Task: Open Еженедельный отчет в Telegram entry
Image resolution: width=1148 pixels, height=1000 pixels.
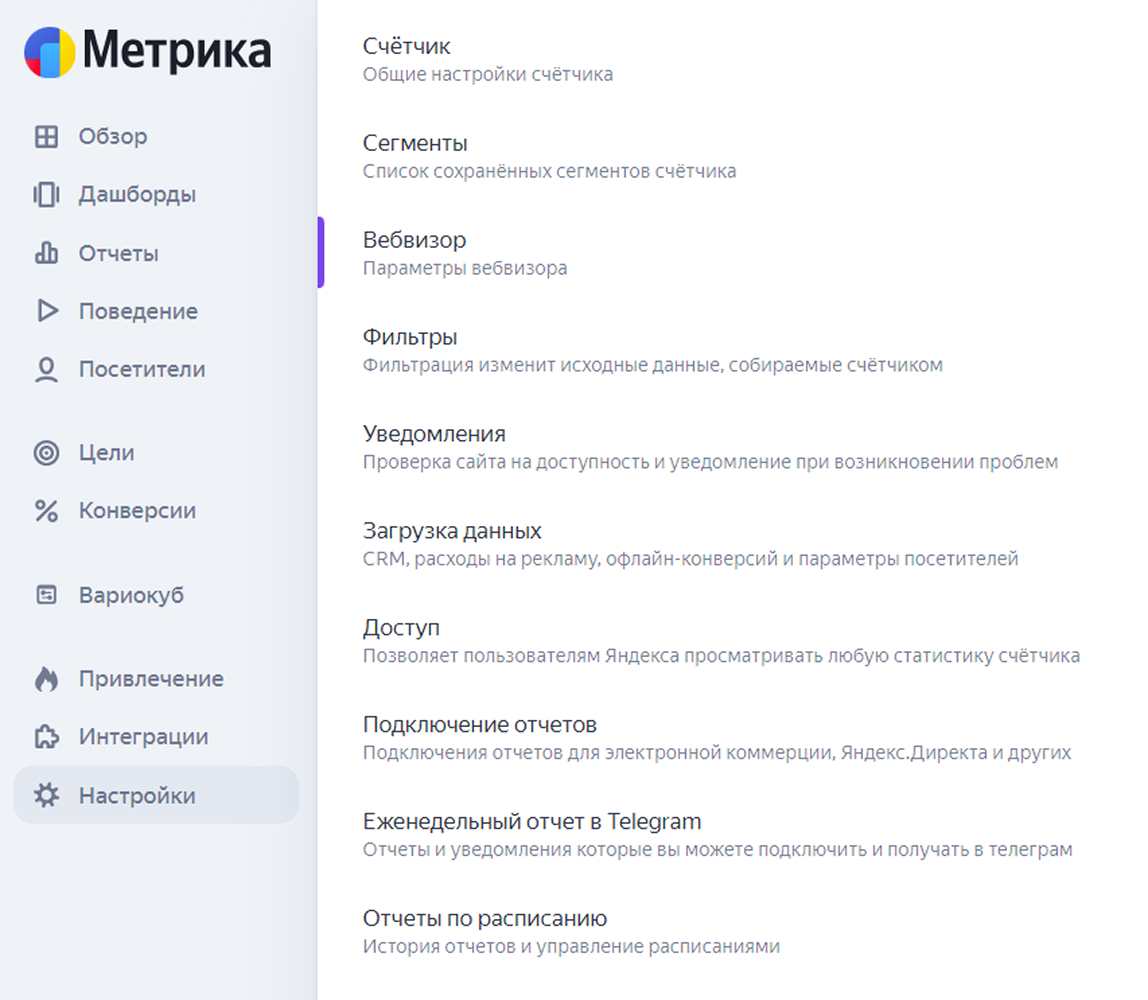Action: 532,821
